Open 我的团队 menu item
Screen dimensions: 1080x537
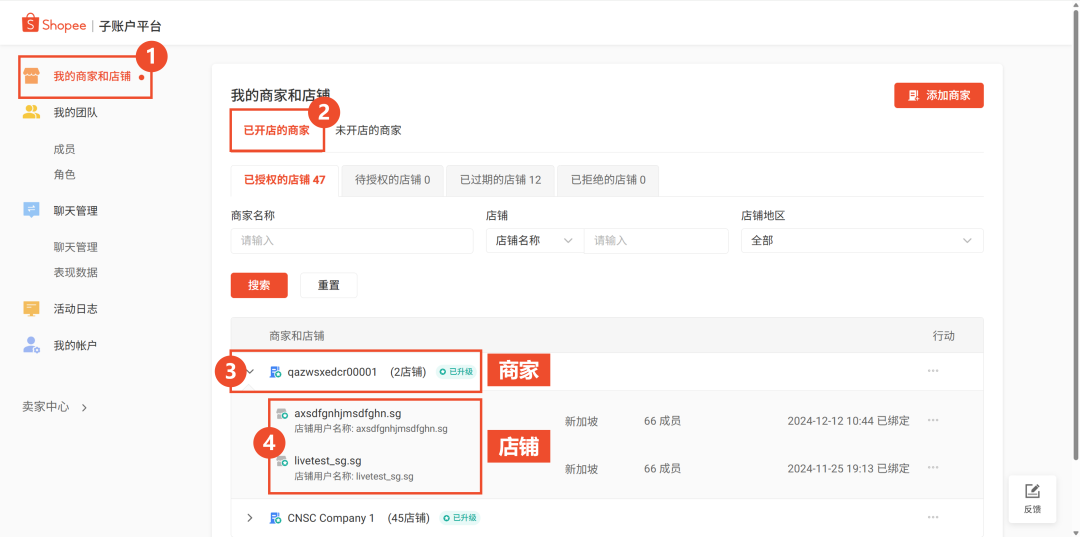pos(76,113)
